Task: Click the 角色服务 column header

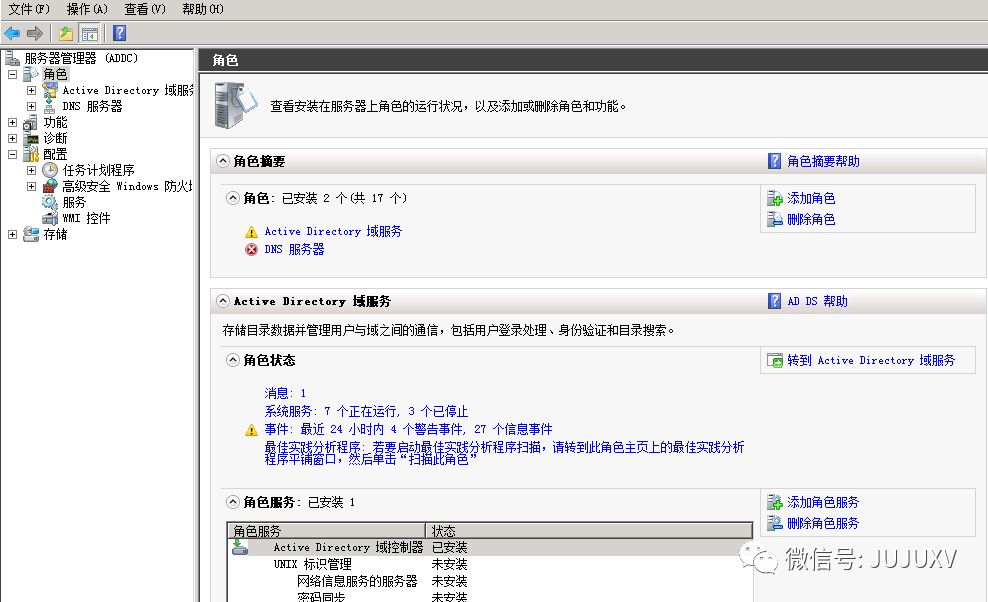Action: pyautogui.click(x=326, y=531)
